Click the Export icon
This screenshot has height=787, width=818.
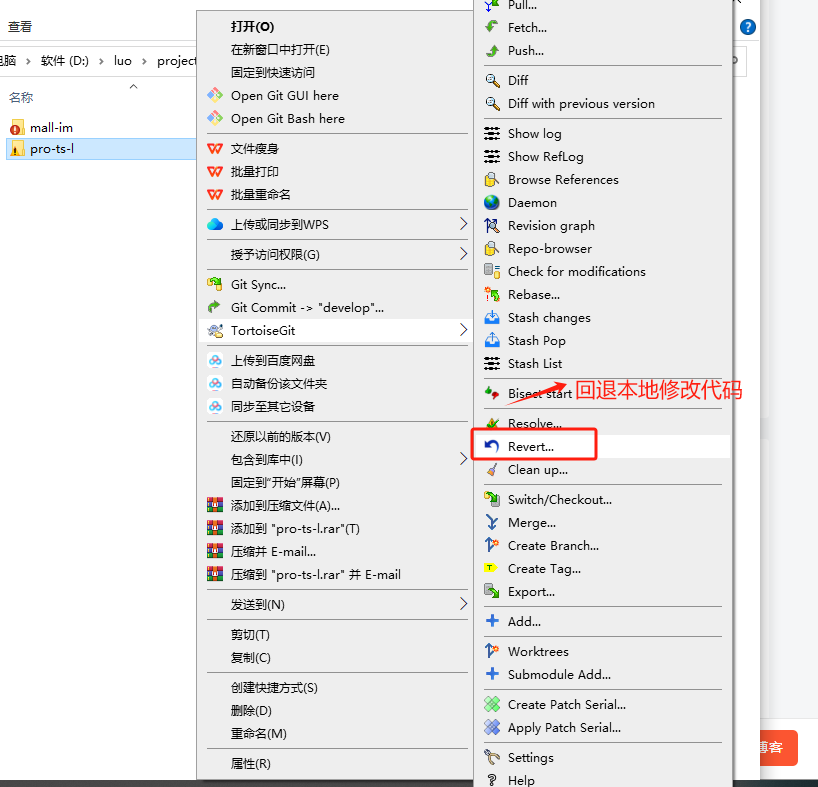[491, 591]
